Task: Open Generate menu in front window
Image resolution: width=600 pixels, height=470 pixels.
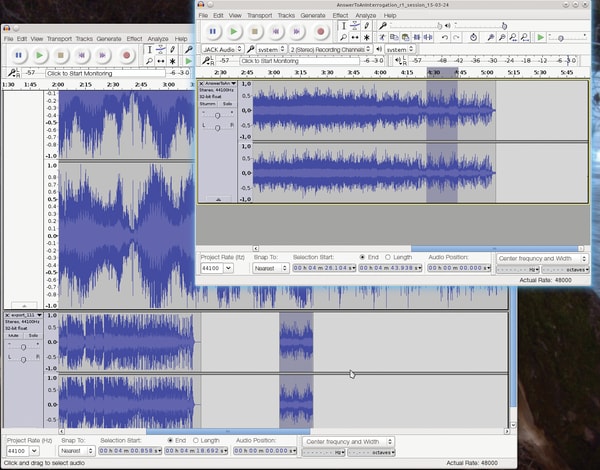Action: (313, 15)
